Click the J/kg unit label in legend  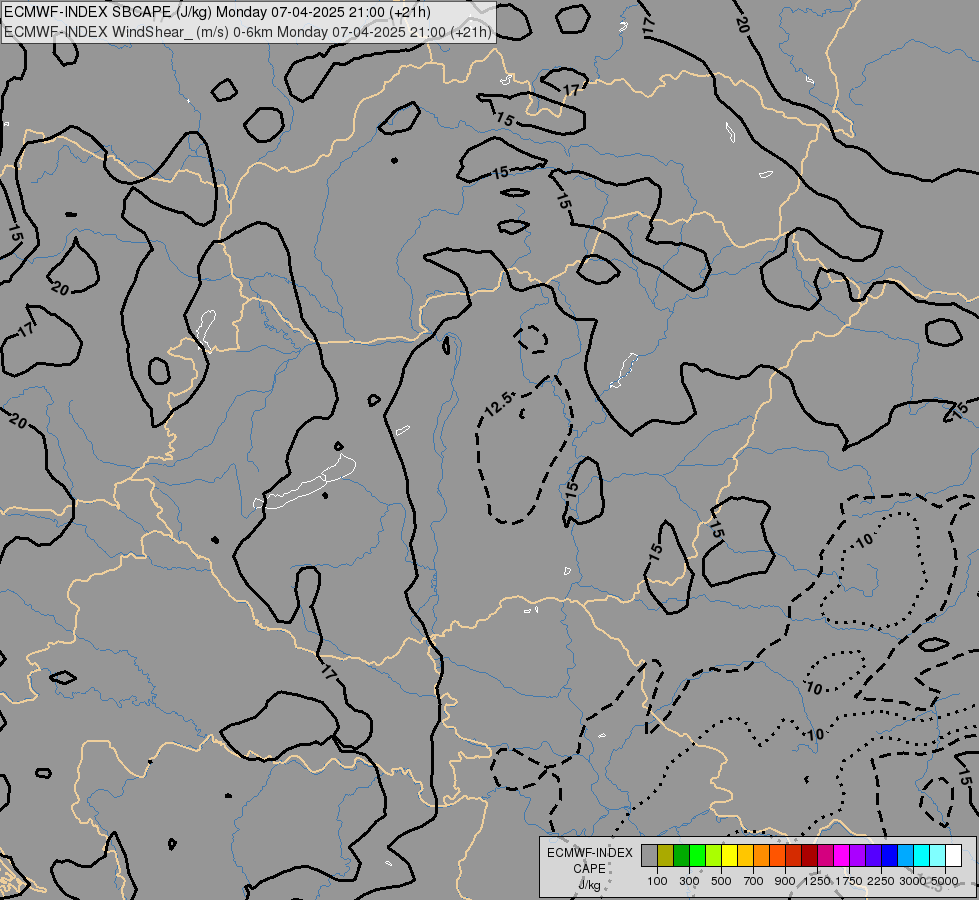coord(589,885)
